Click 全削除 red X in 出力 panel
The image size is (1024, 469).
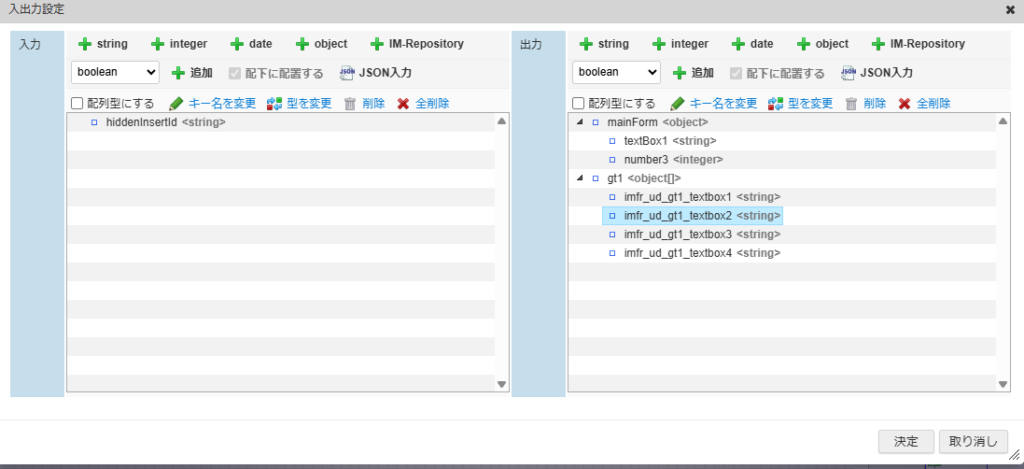point(904,103)
